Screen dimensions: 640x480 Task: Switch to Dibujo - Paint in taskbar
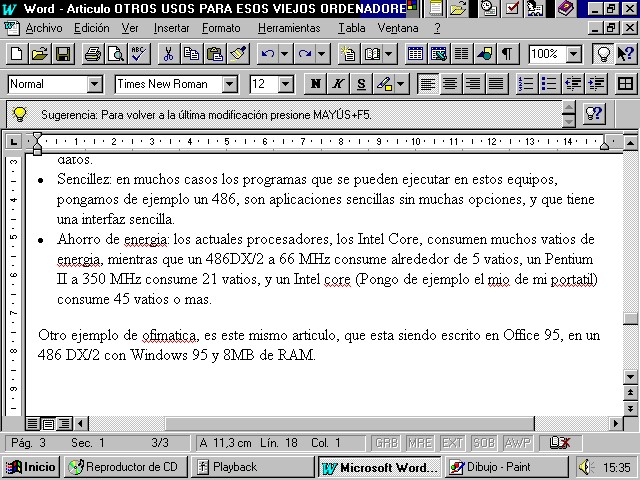[507, 467]
